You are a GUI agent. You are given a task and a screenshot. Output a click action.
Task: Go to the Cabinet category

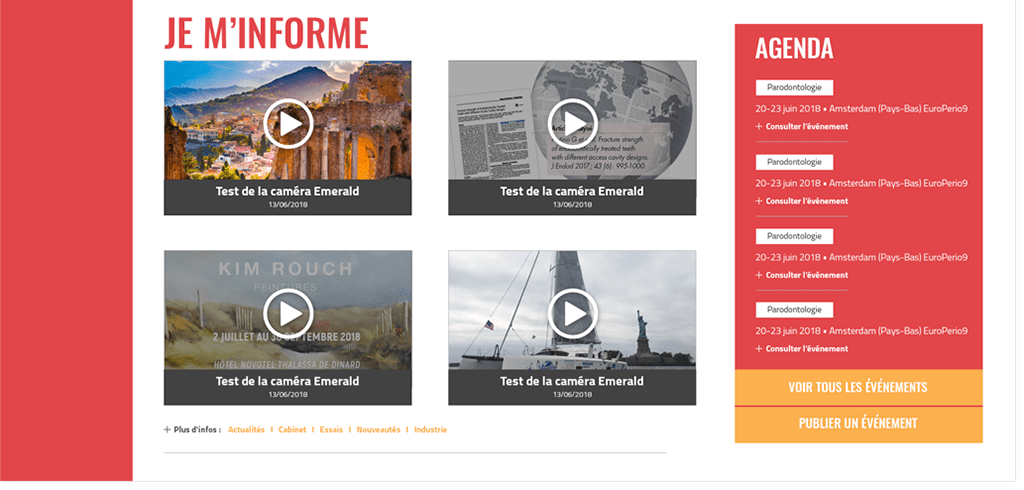tap(292, 430)
